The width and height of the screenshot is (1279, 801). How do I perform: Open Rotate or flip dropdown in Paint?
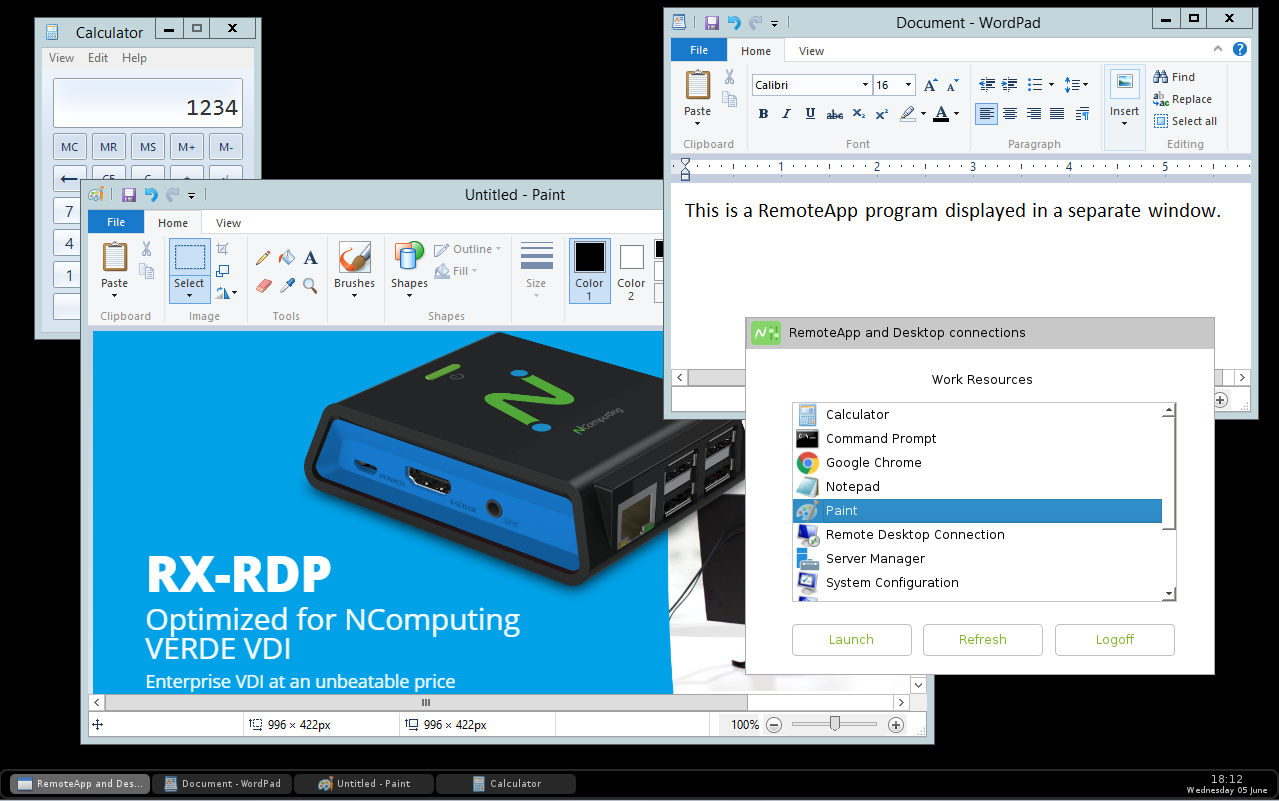(227, 293)
